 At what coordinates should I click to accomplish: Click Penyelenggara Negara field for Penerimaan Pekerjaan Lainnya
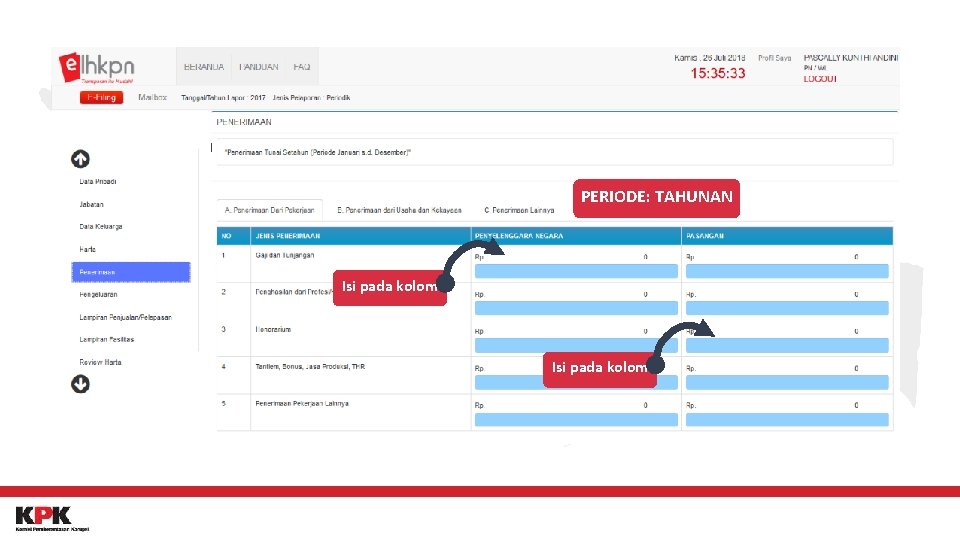tap(576, 419)
